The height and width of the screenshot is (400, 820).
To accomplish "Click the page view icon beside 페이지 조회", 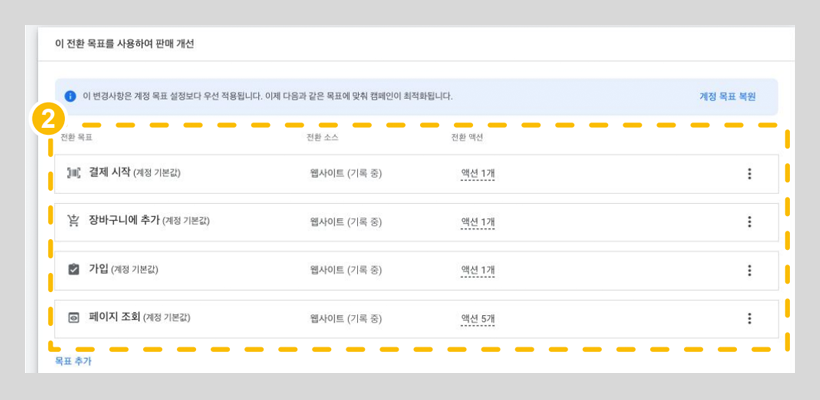I will tap(73, 318).
